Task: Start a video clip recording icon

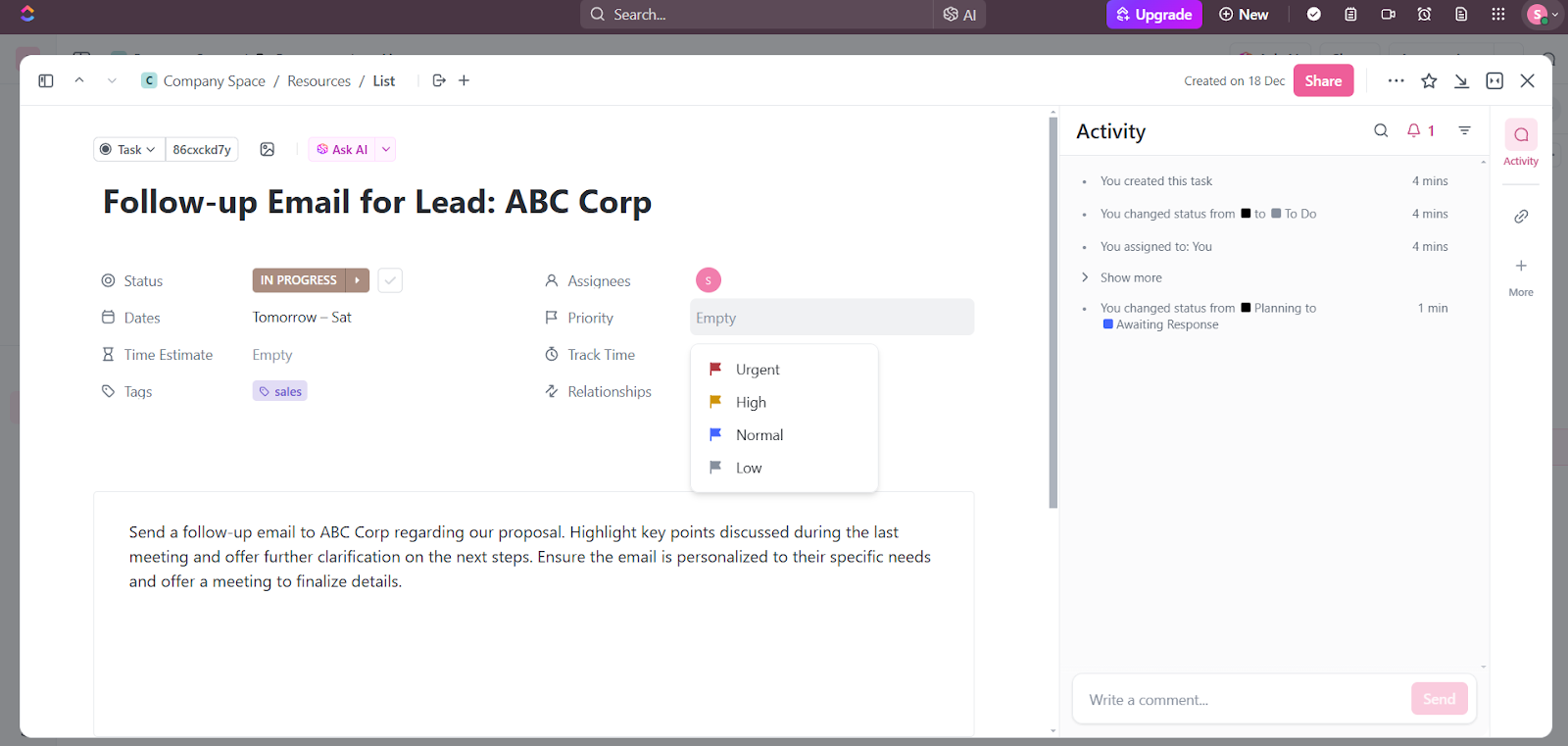Action: click(1388, 15)
